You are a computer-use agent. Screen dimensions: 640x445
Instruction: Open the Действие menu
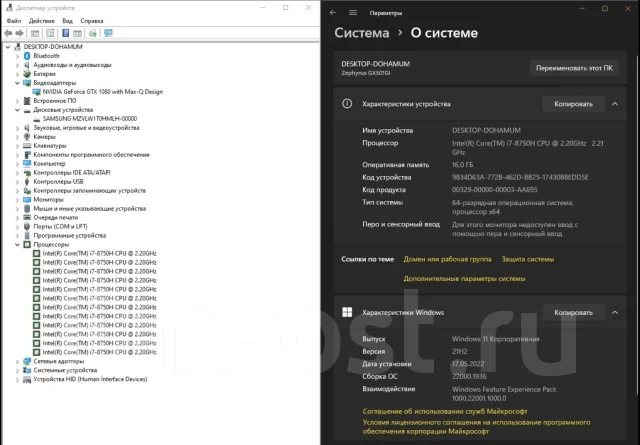point(42,21)
